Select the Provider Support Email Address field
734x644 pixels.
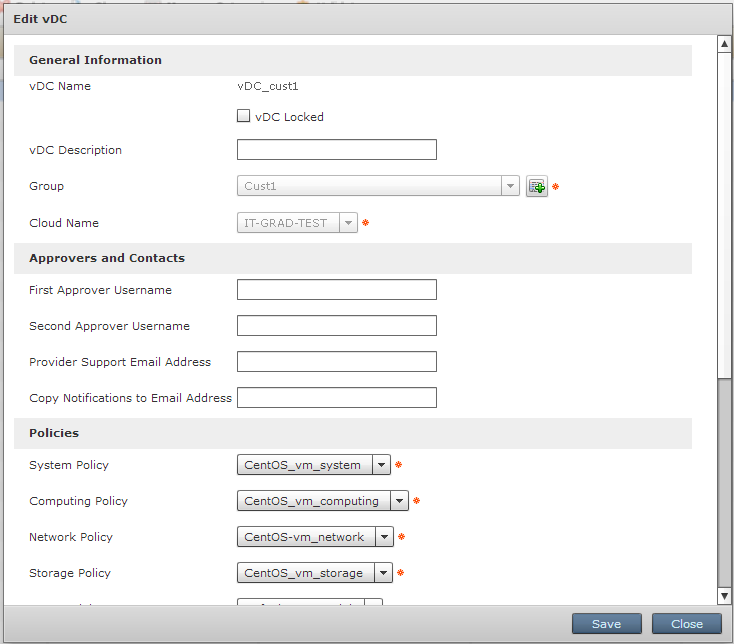coord(336,362)
